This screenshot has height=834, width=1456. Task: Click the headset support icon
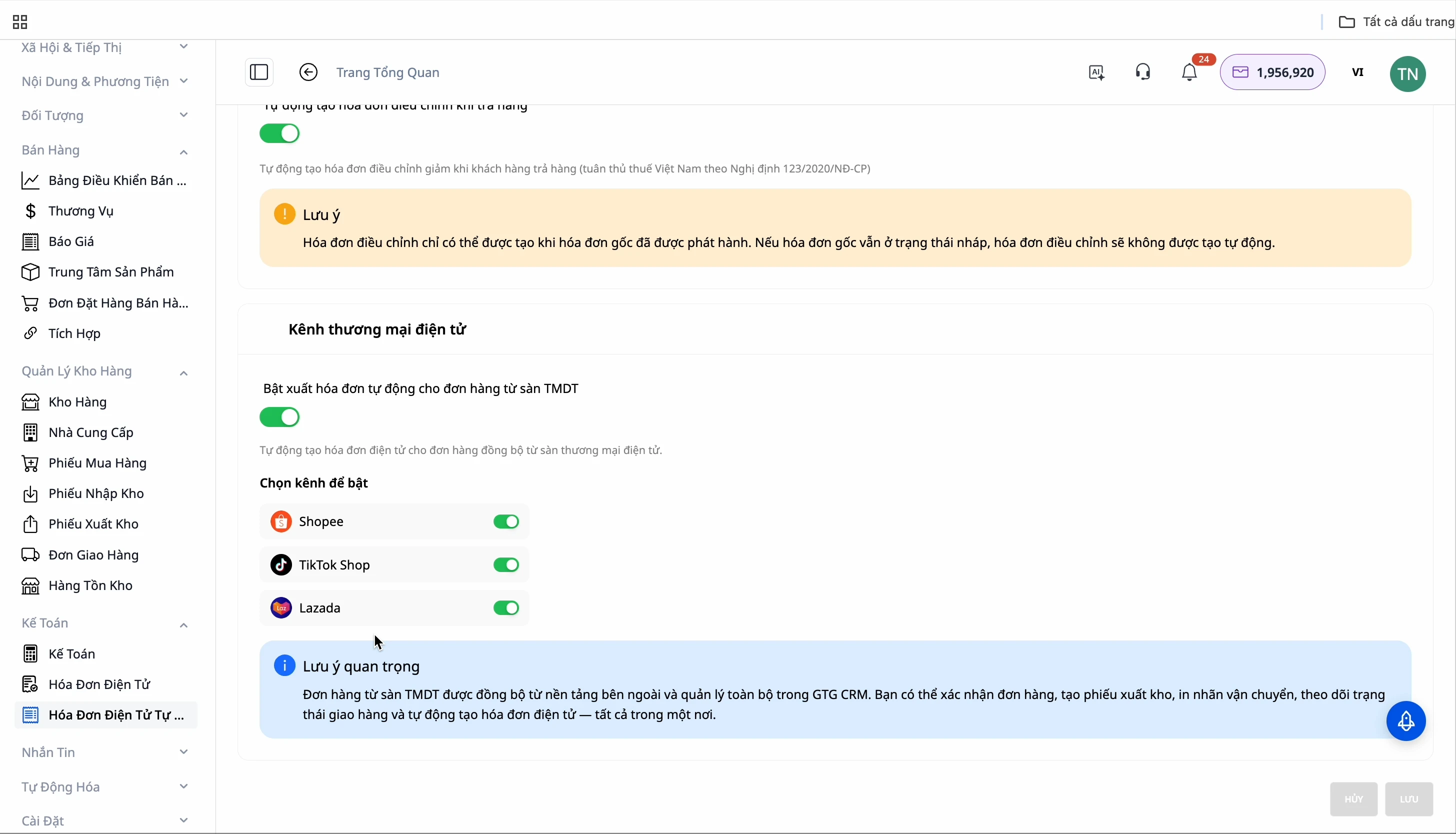(x=1142, y=72)
